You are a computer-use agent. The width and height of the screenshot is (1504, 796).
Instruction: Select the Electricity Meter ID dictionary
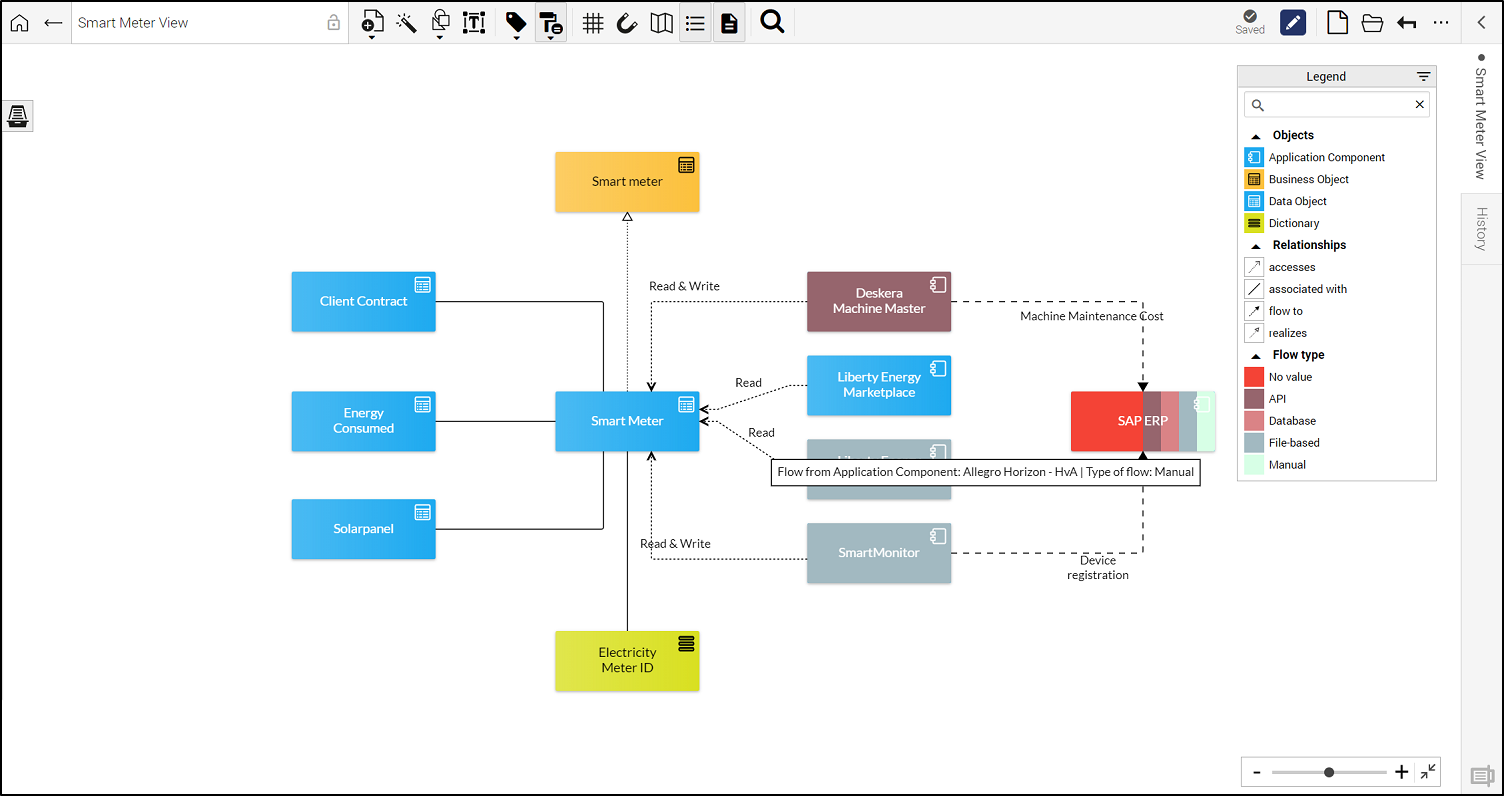627,661
